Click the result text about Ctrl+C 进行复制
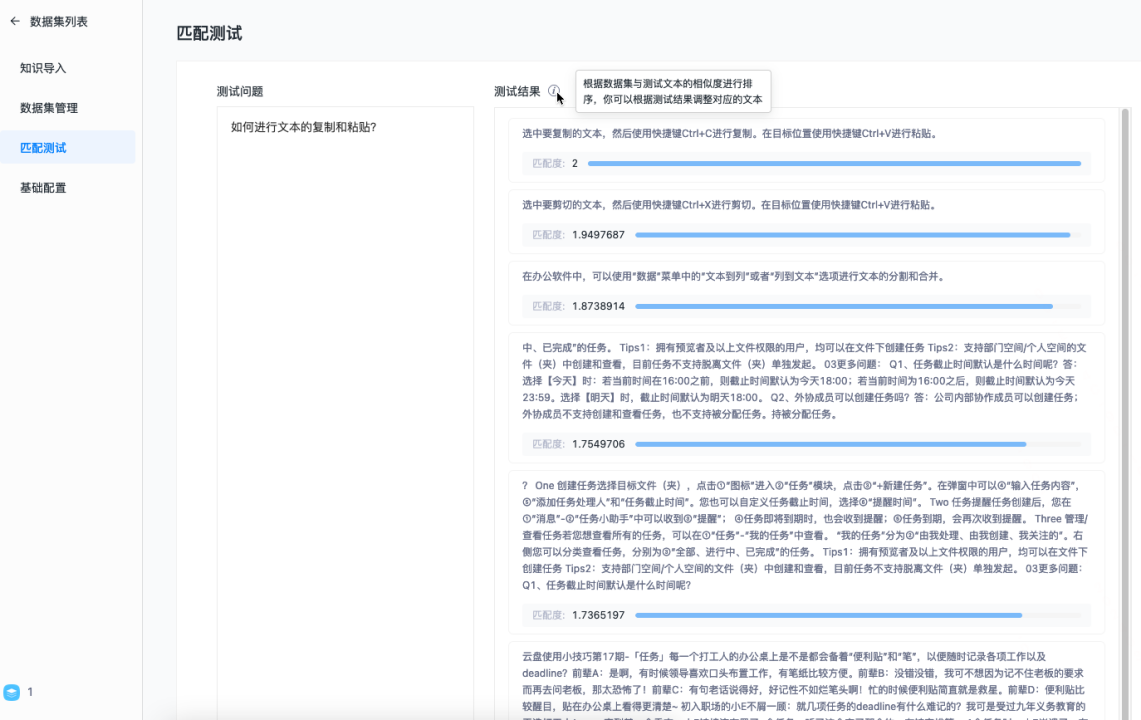 [731, 134]
